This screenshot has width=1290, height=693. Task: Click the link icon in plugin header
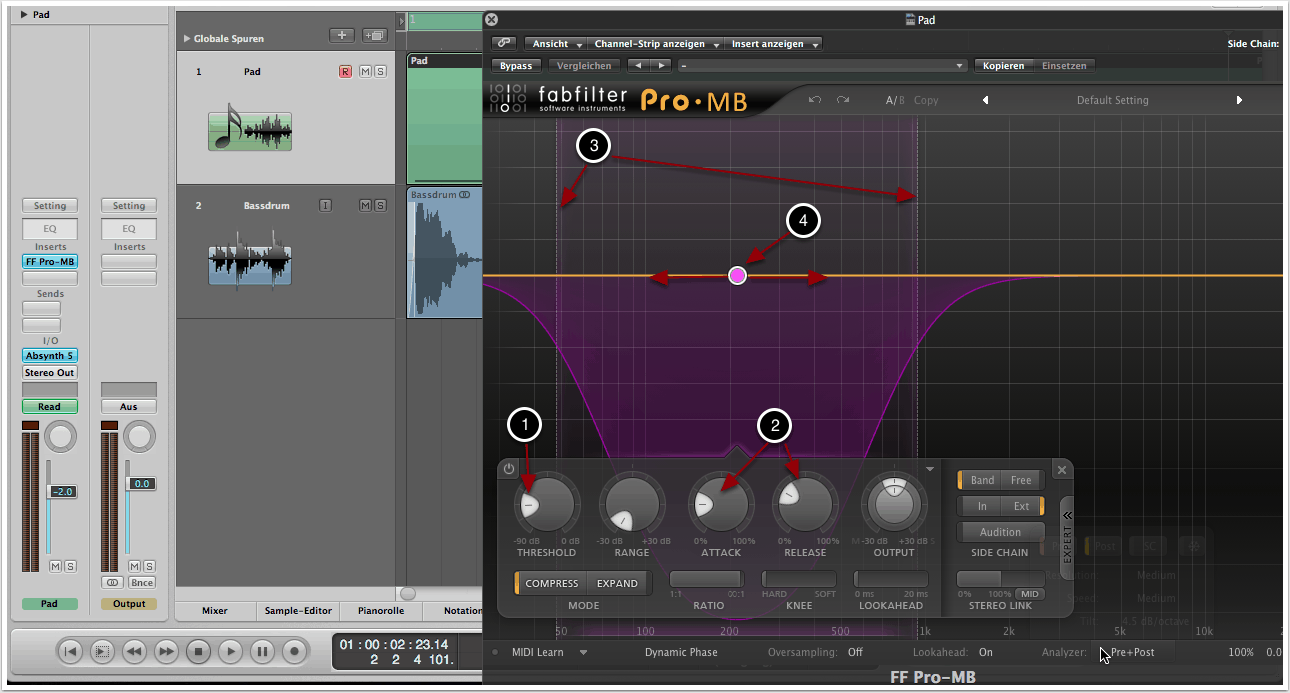click(505, 44)
